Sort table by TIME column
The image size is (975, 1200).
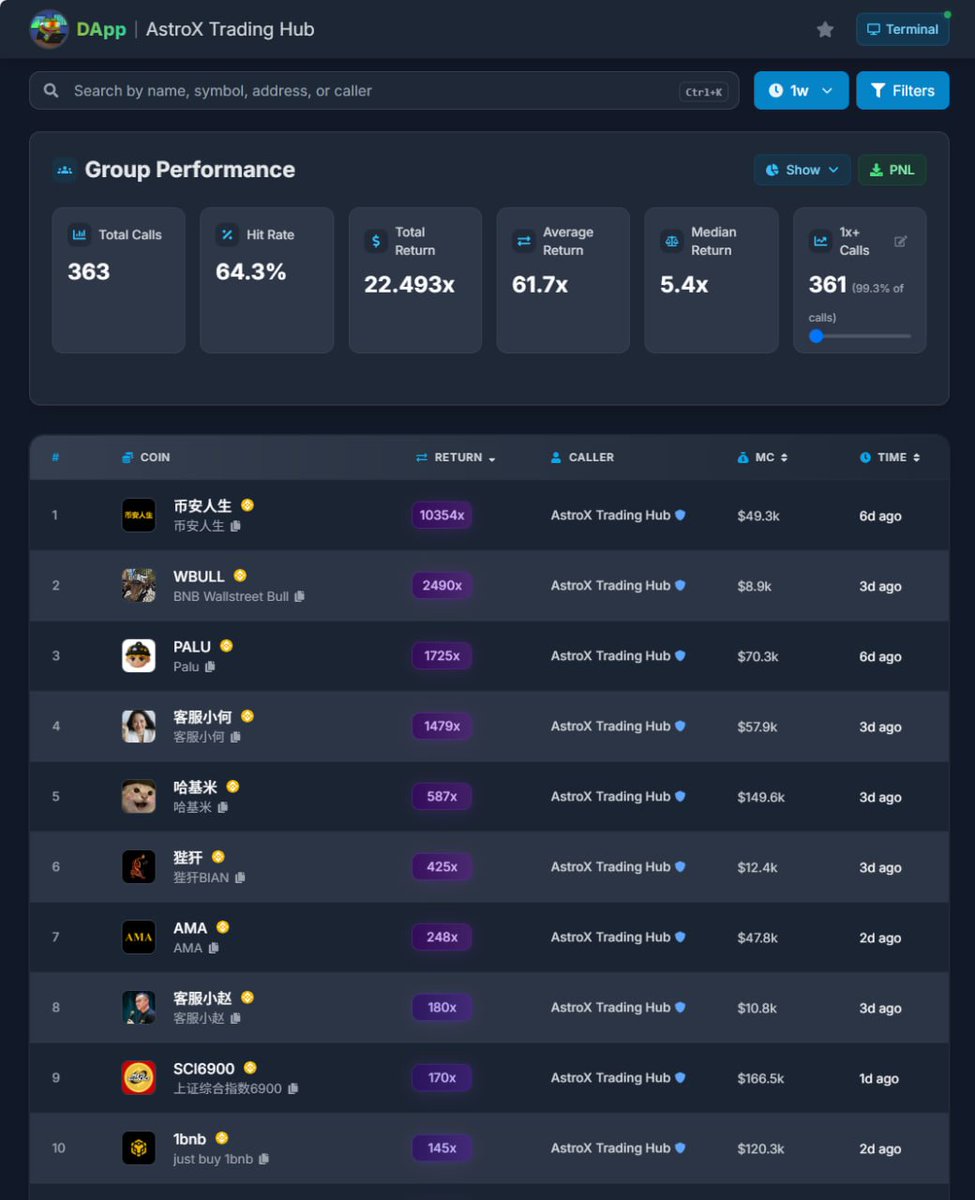(x=890, y=457)
